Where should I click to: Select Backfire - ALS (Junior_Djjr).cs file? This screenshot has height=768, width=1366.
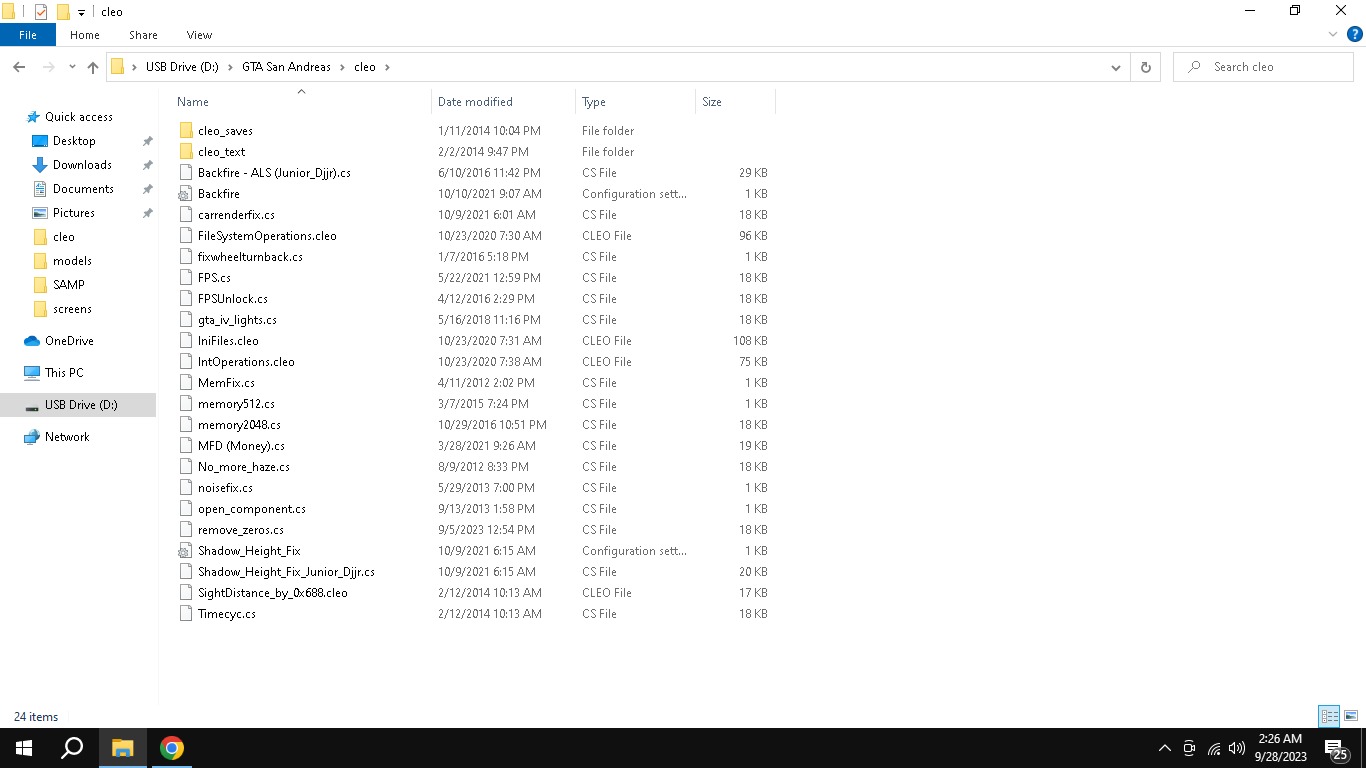click(x=274, y=173)
